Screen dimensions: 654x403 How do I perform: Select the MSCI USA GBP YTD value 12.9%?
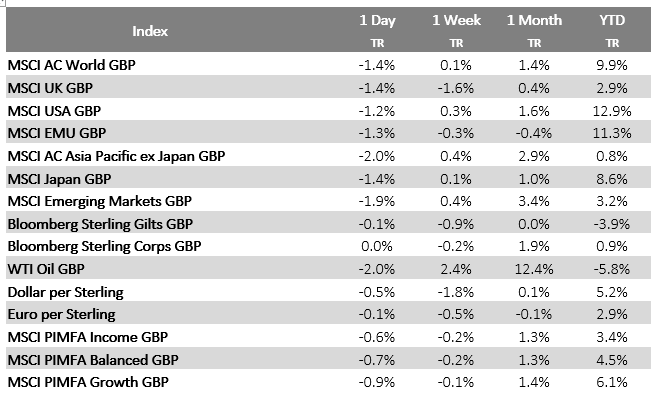612,110
